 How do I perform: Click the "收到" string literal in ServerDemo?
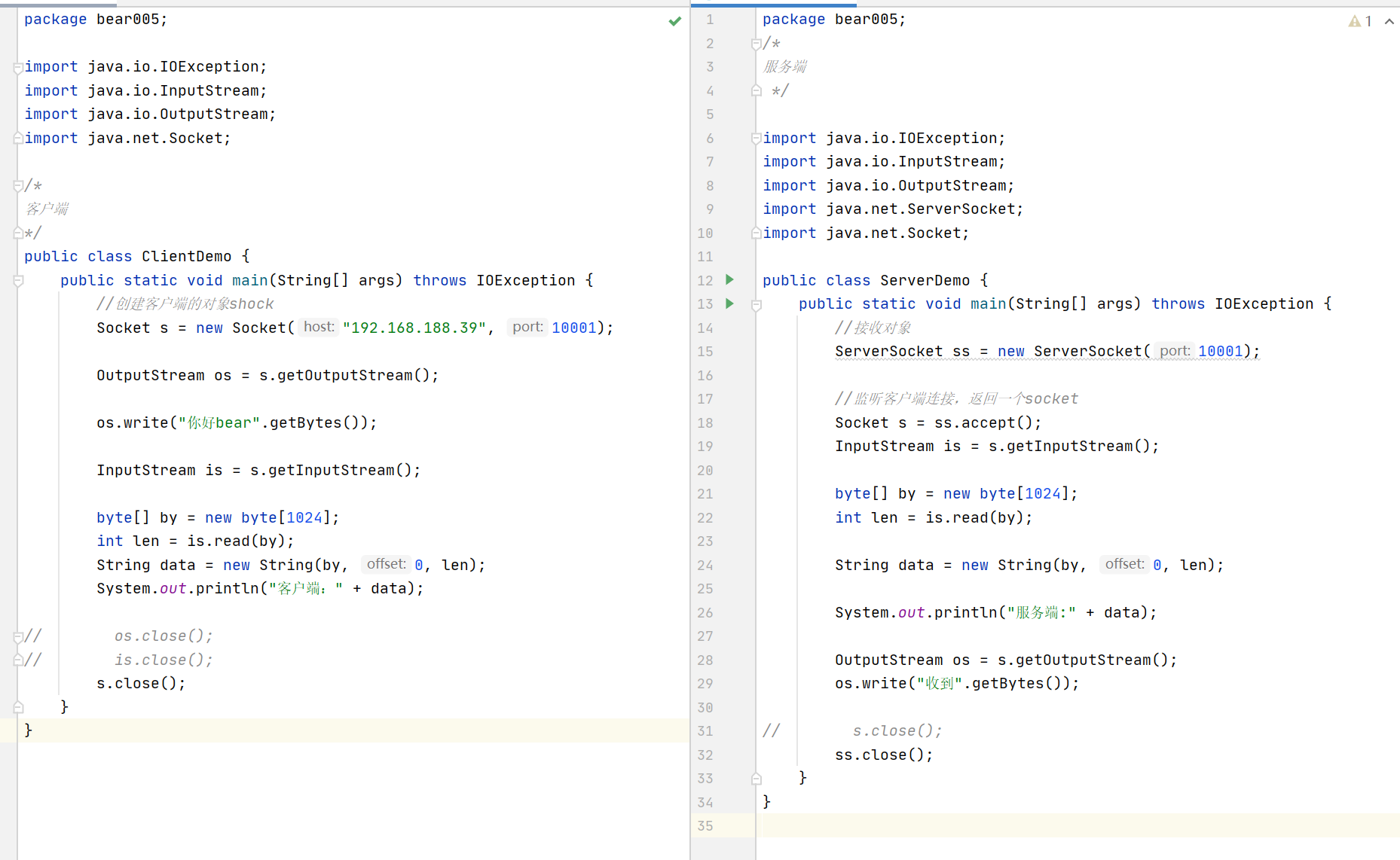click(x=940, y=683)
